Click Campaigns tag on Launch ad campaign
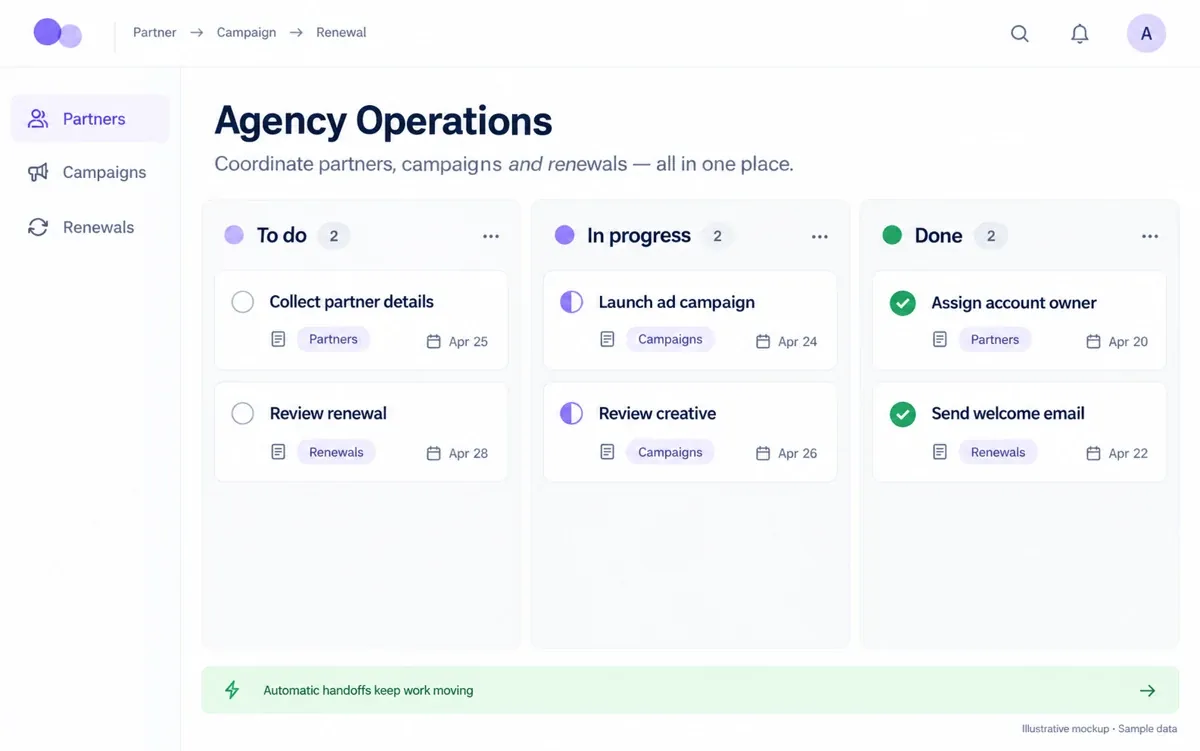 coord(670,339)
